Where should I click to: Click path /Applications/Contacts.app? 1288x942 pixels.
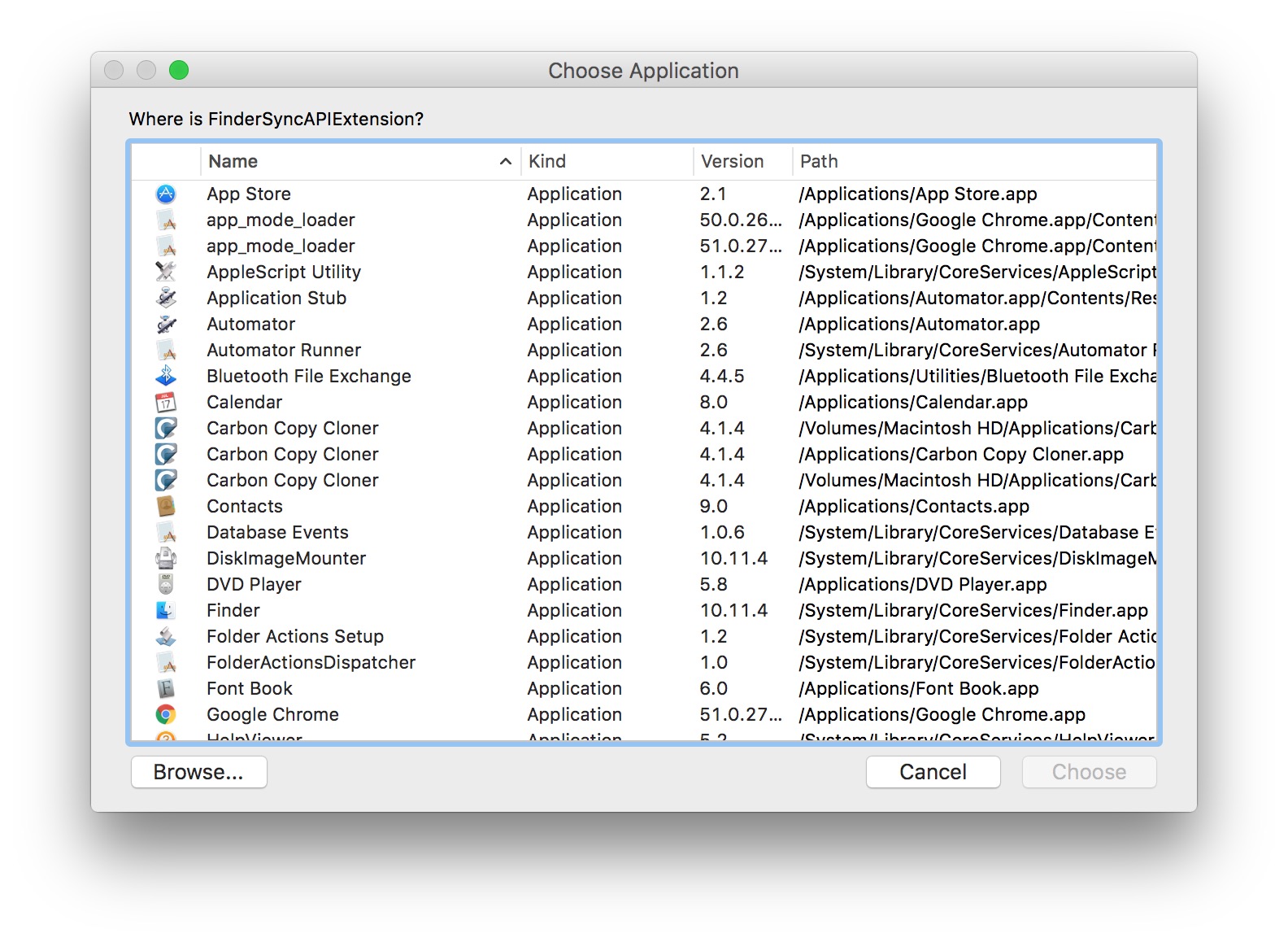(914, 506)
